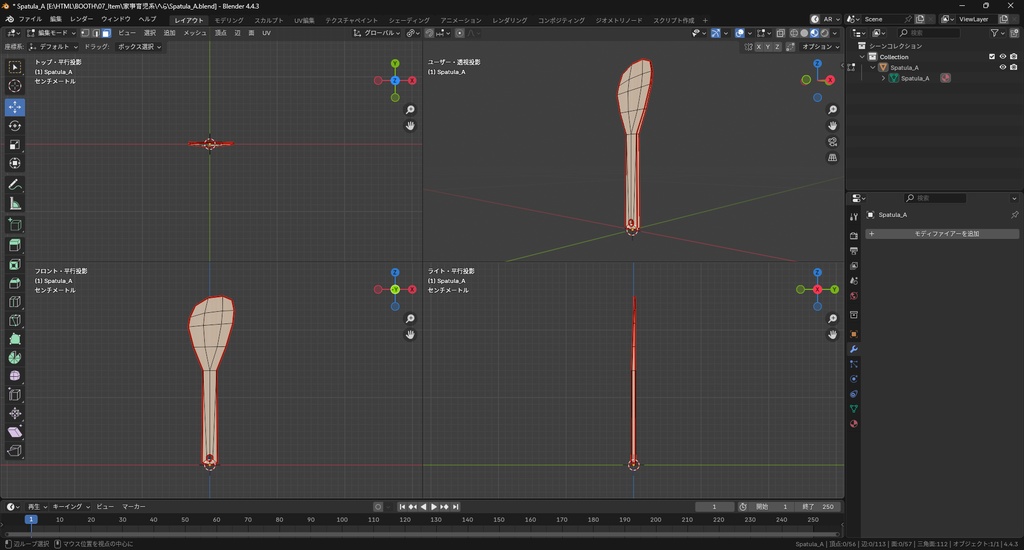Screen dimensions: 1024x550
Task: Select the Bevel tool
Action: click(x=15, y=283)
